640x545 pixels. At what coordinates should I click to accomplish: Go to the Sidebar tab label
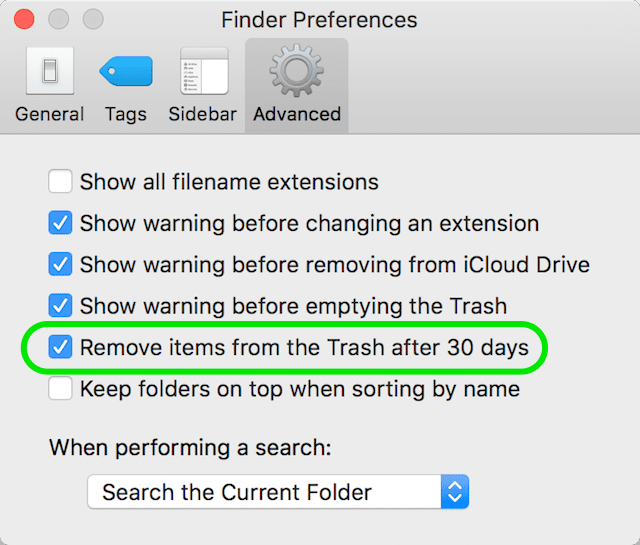pyautogui.click(x=203, y=114)
